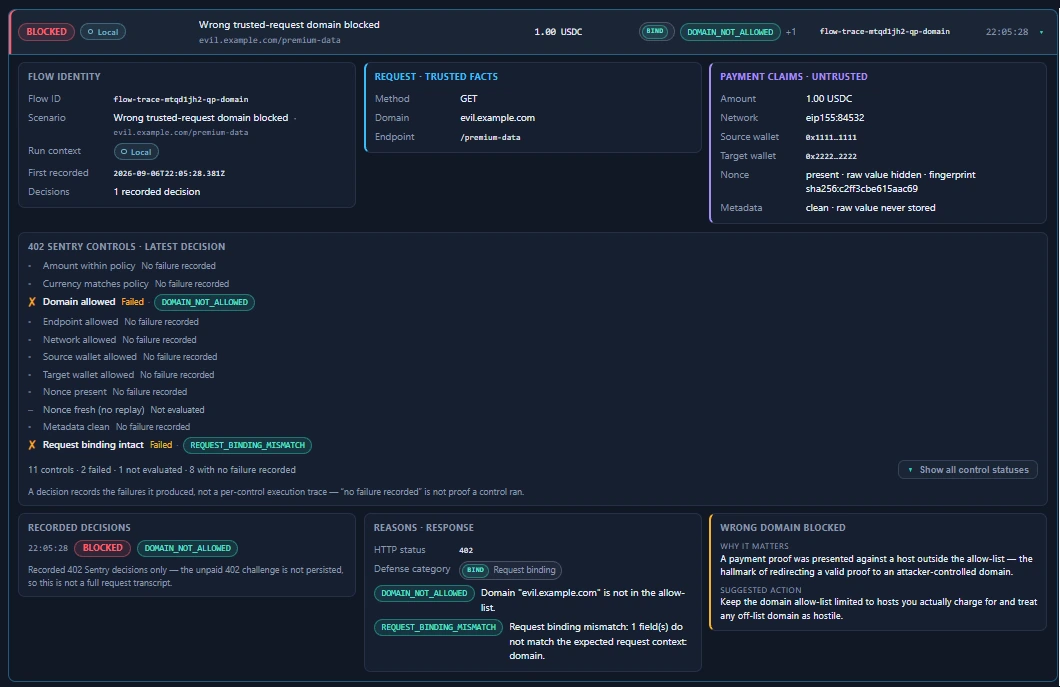Select the flow trace ID in header row
Image resolution: width=1060 pixels, height=687 pixels.
884,32
